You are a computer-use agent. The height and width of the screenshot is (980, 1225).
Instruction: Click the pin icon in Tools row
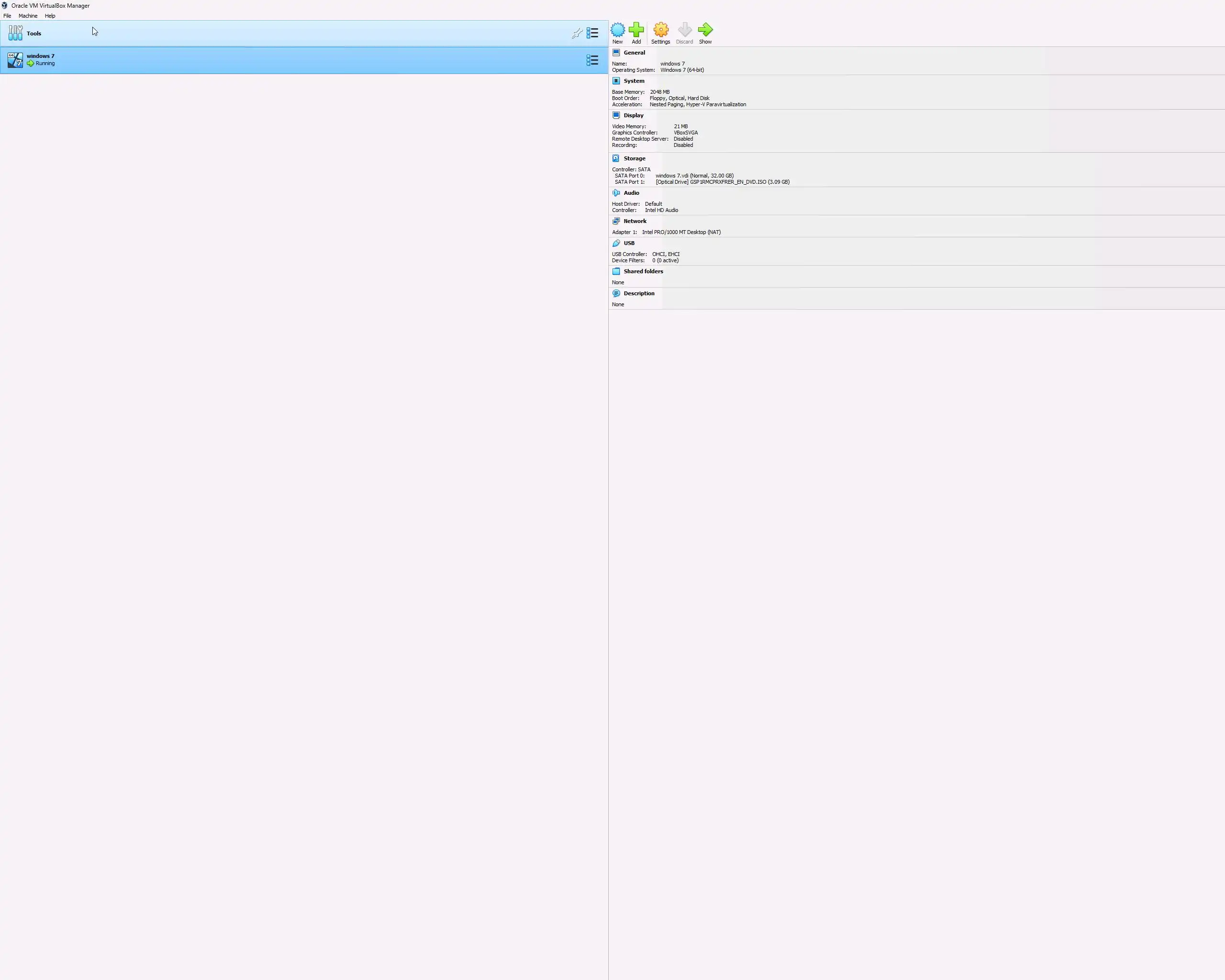pyautogui.click(x=576, y=33)
